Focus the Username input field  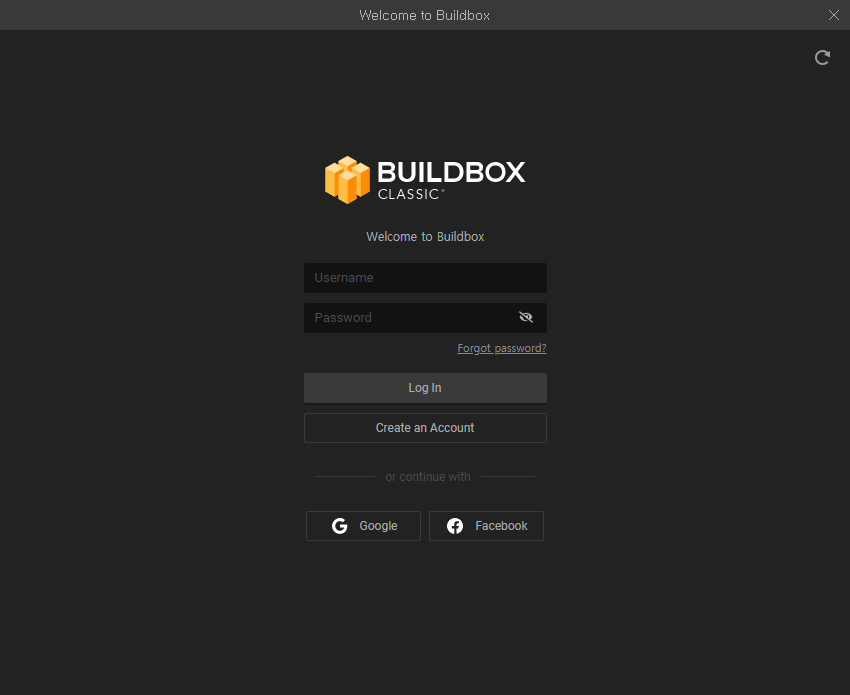click(x=425, y=278)
